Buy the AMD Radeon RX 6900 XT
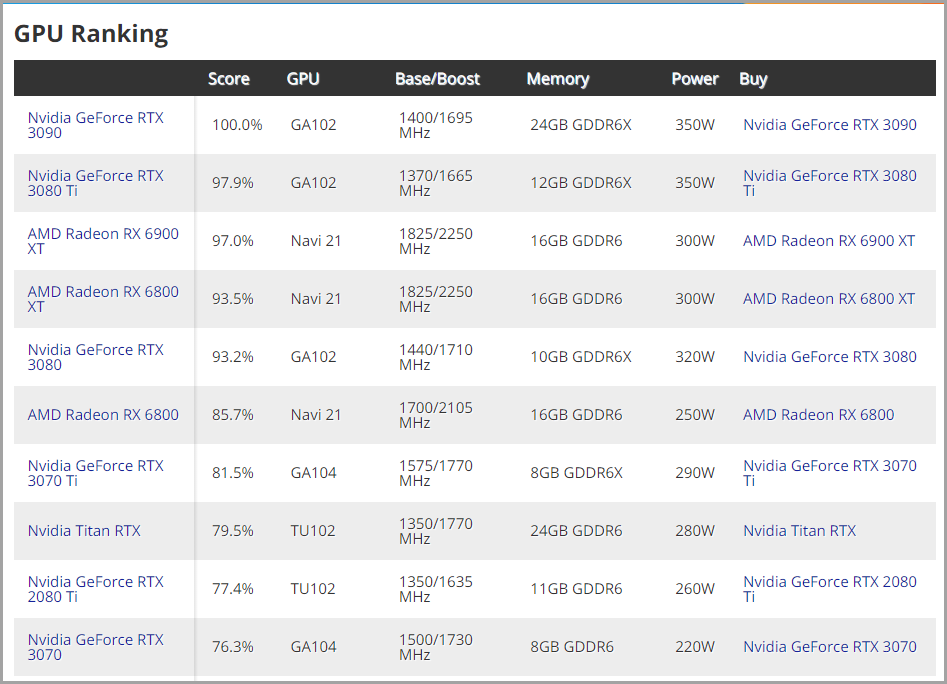Image resolution: width=947 pixels, height=684 pixels. click(828, 241)
